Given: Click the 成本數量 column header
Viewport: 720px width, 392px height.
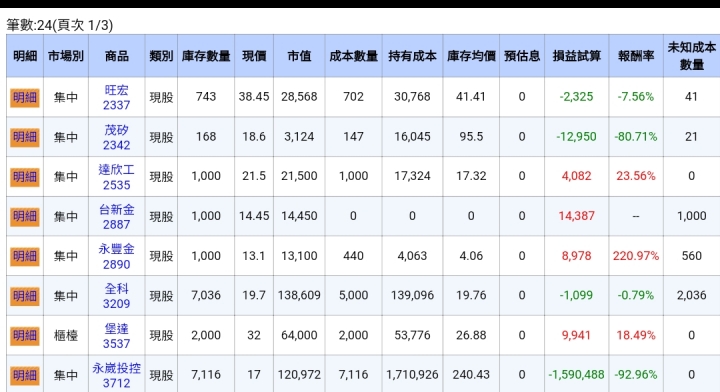Looking at the screenshot, I should click(353, 56).
